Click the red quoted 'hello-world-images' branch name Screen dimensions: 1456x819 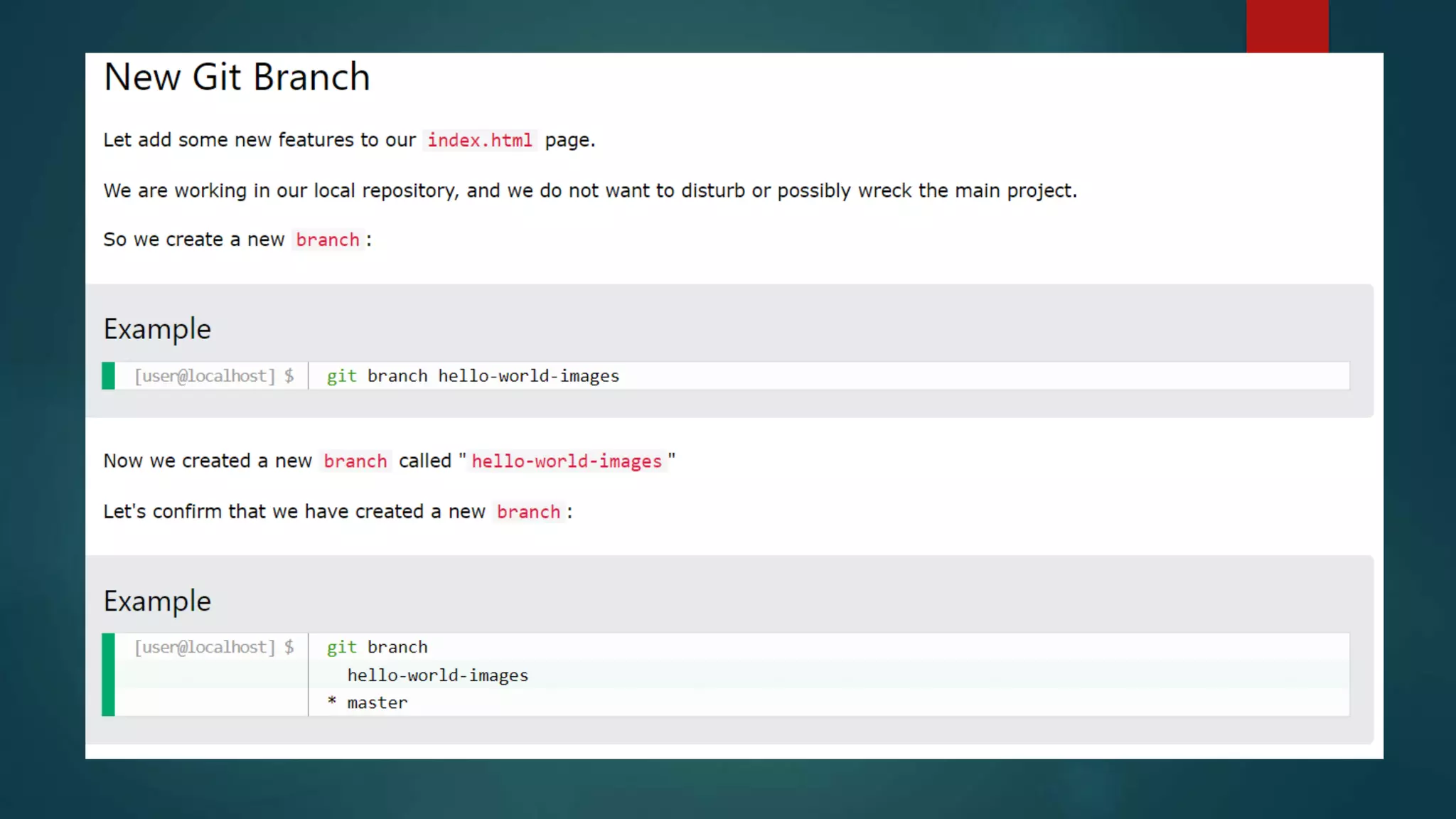point(567,461)
